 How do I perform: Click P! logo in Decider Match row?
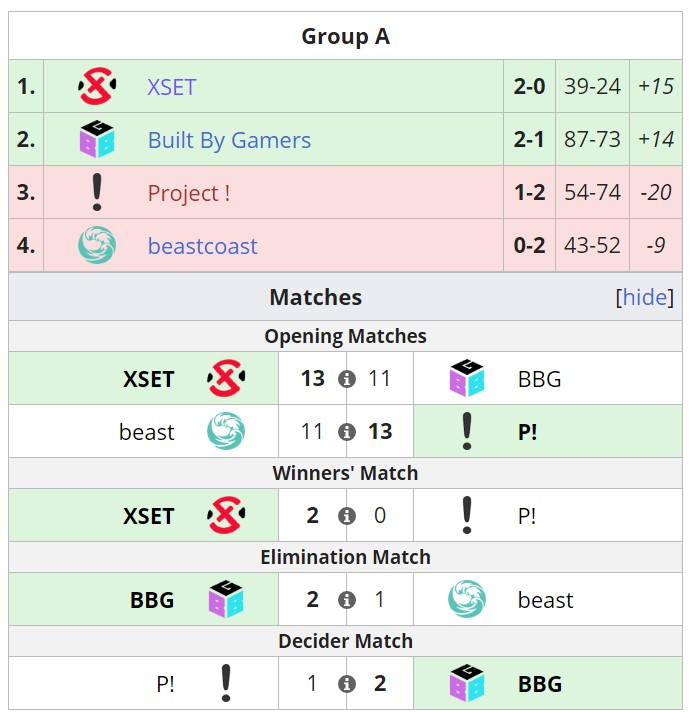226,683
